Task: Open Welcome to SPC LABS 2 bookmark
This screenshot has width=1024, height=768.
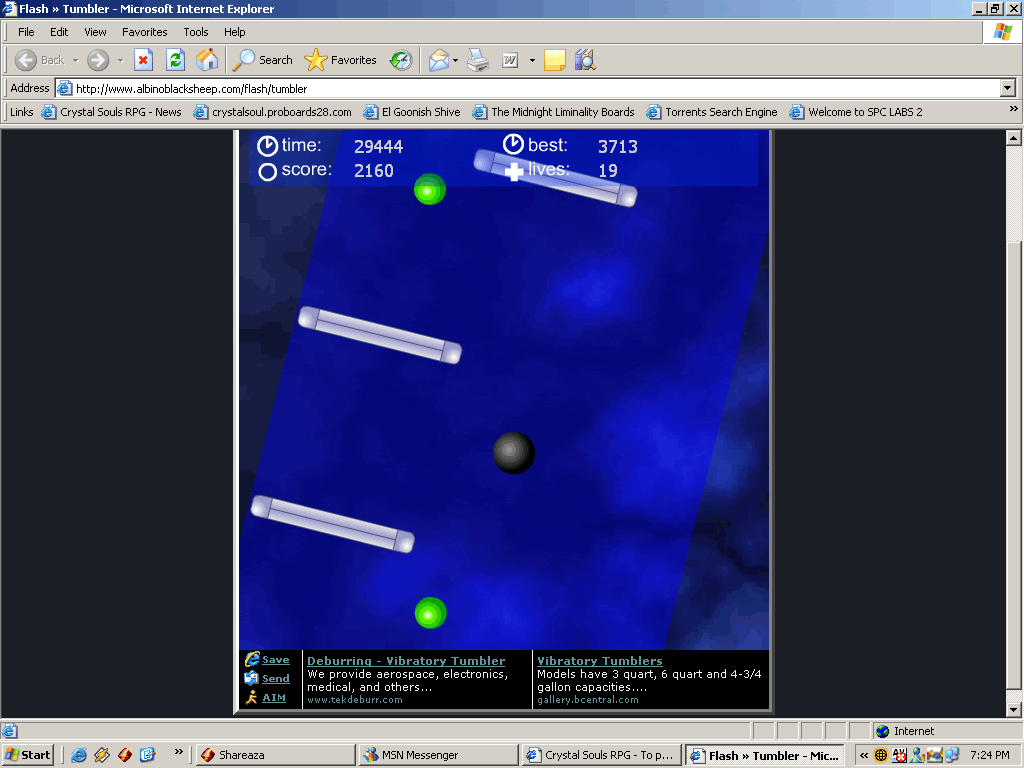Action: (856, 112)
